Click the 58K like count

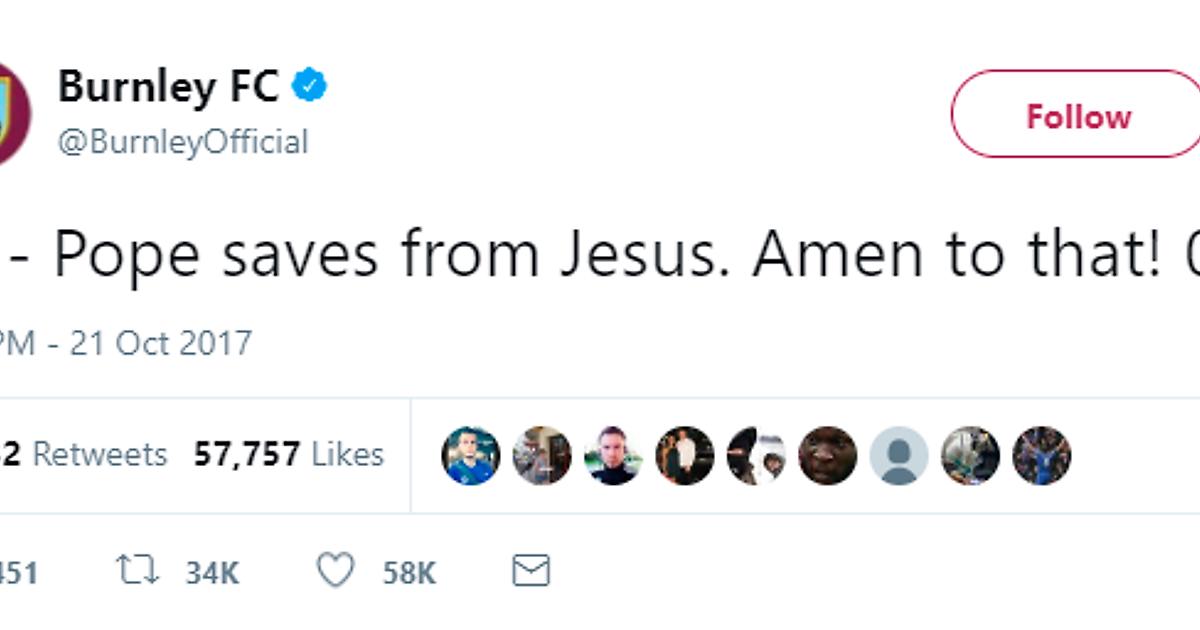pyautogui.click(x=409, y=573)
